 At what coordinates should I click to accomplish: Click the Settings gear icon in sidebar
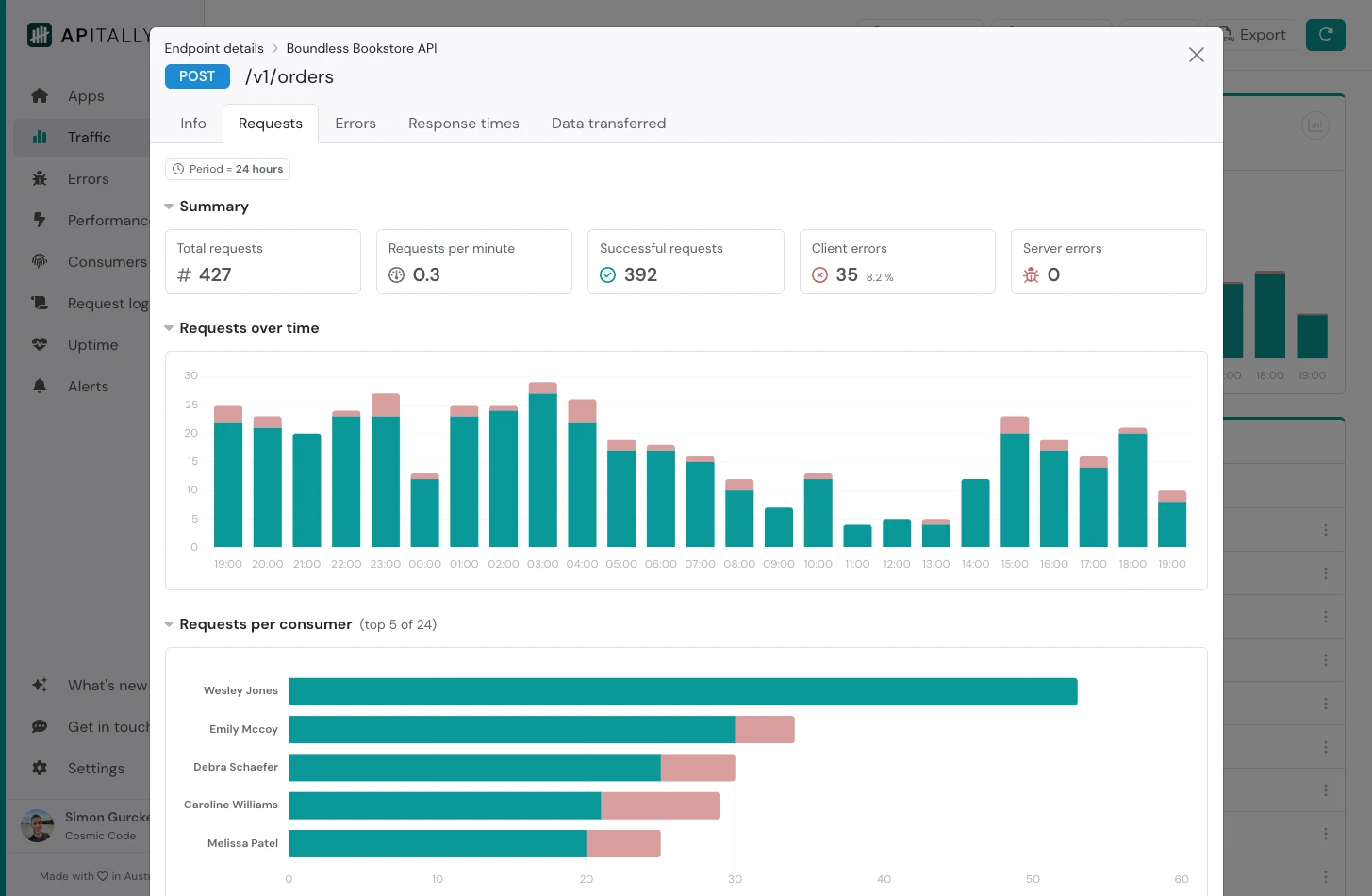[40, 769]
